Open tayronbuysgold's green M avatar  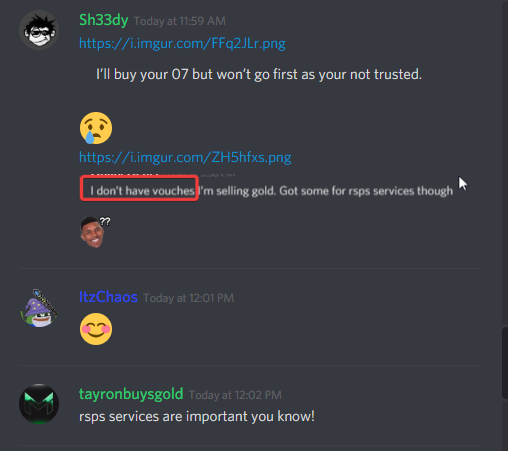coord(39,404)
